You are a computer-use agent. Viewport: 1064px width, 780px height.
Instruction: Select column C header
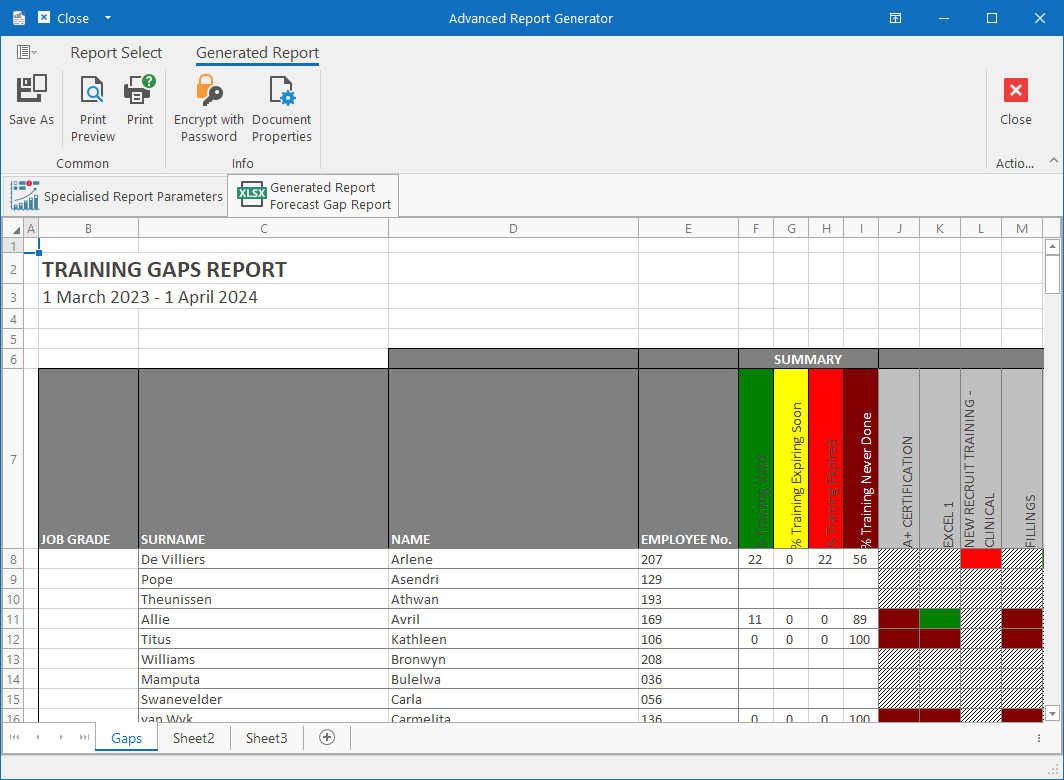pyautogui.click(x=263, y=229)
